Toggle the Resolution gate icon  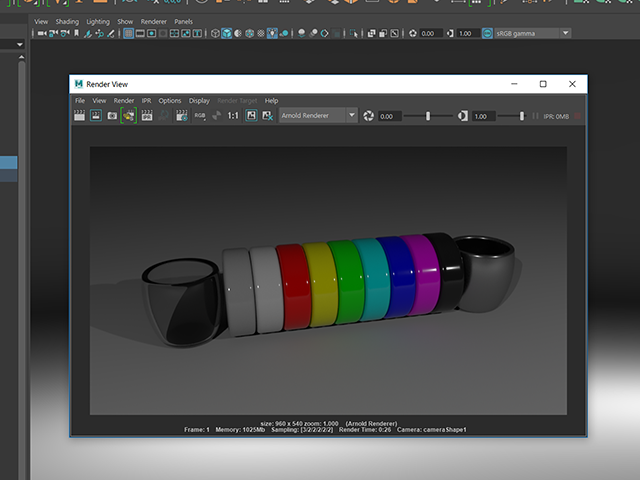pyautogui.click(x=151, y=33)
